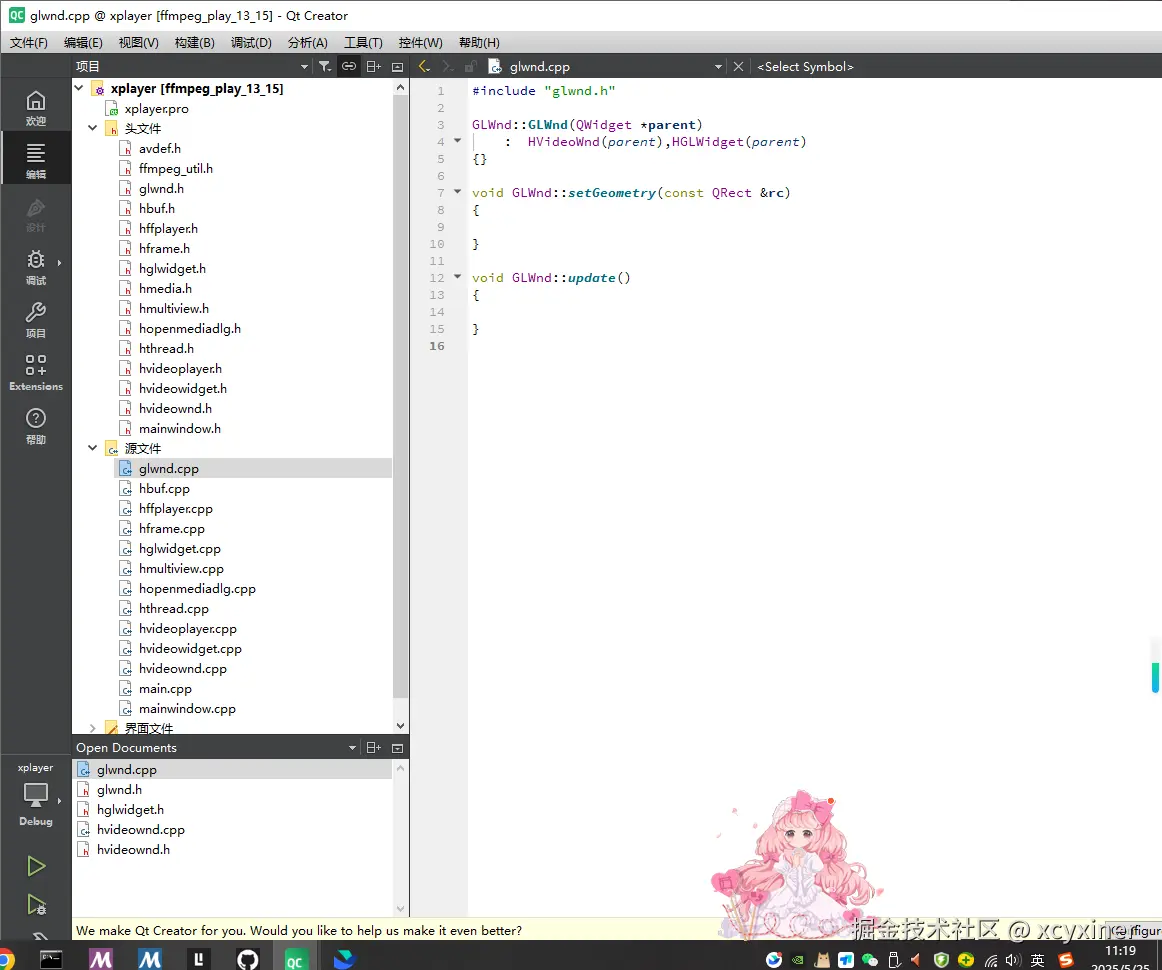Split the Projects side panel
This screenshot has width=1162, height=970.
click(x=374, y=67)
